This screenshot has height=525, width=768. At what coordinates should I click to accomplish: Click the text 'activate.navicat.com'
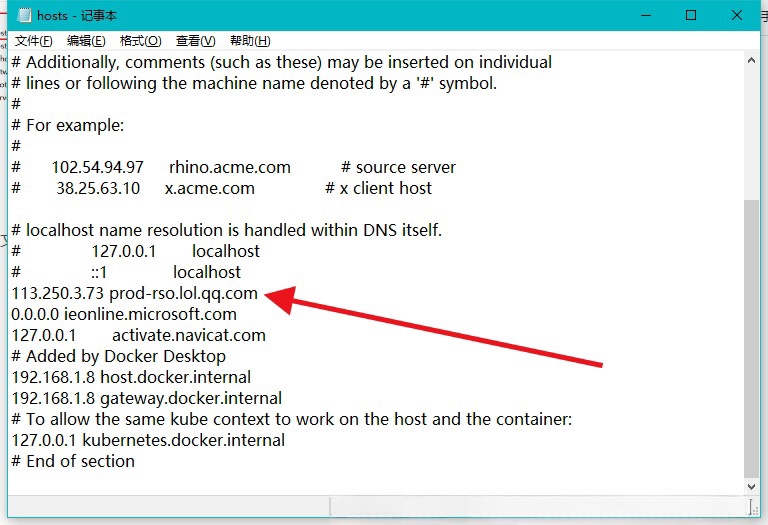coord(189,335)
